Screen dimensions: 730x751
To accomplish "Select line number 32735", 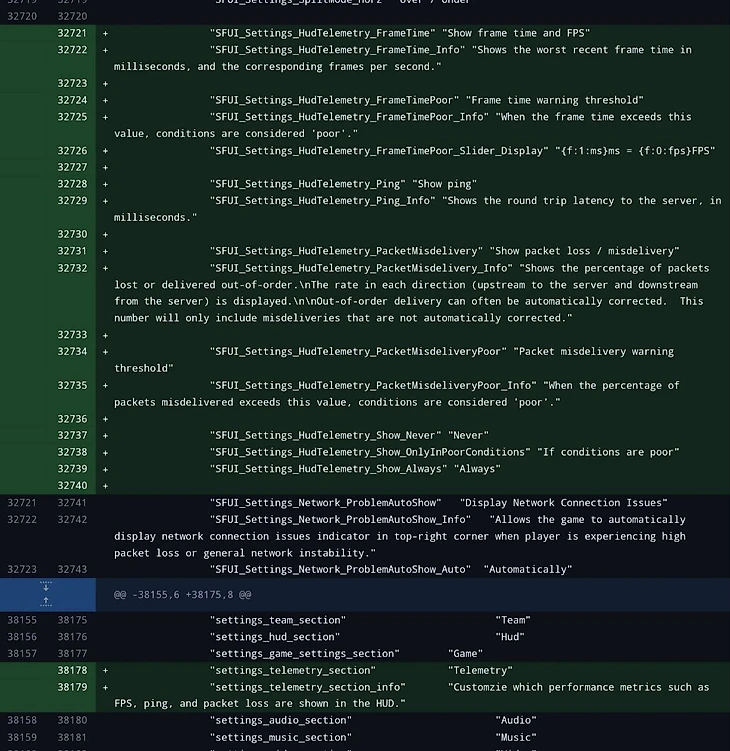I will 72,386.
